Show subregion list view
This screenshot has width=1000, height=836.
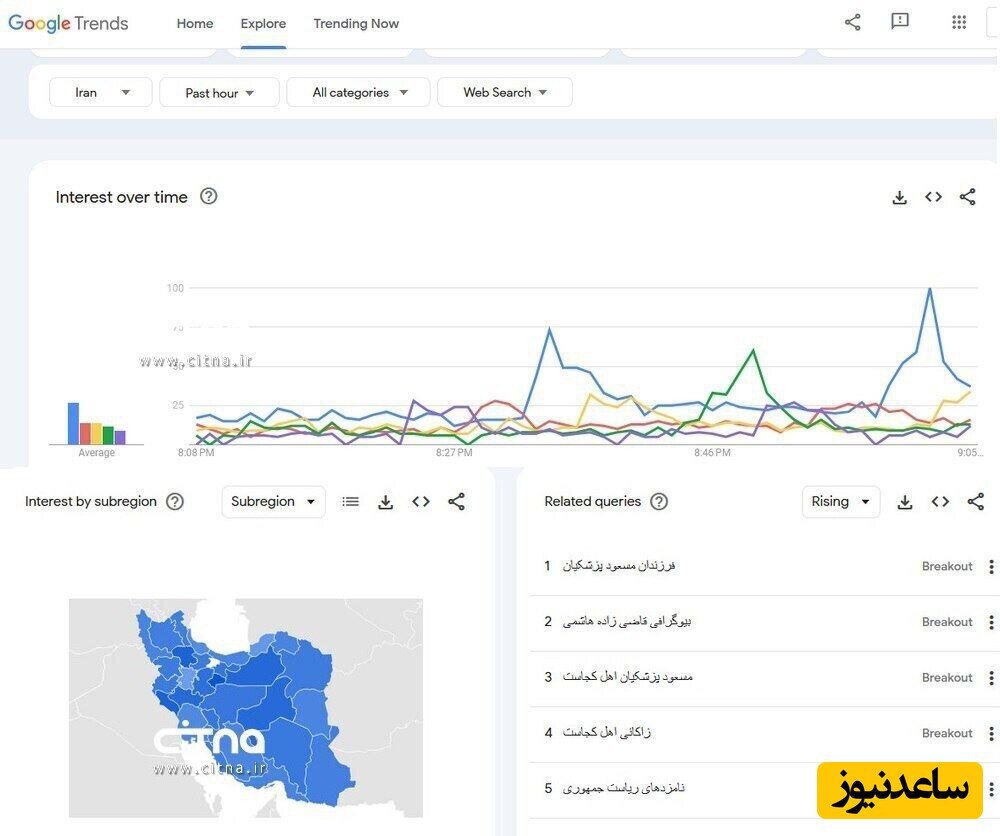tap(350, 502)
